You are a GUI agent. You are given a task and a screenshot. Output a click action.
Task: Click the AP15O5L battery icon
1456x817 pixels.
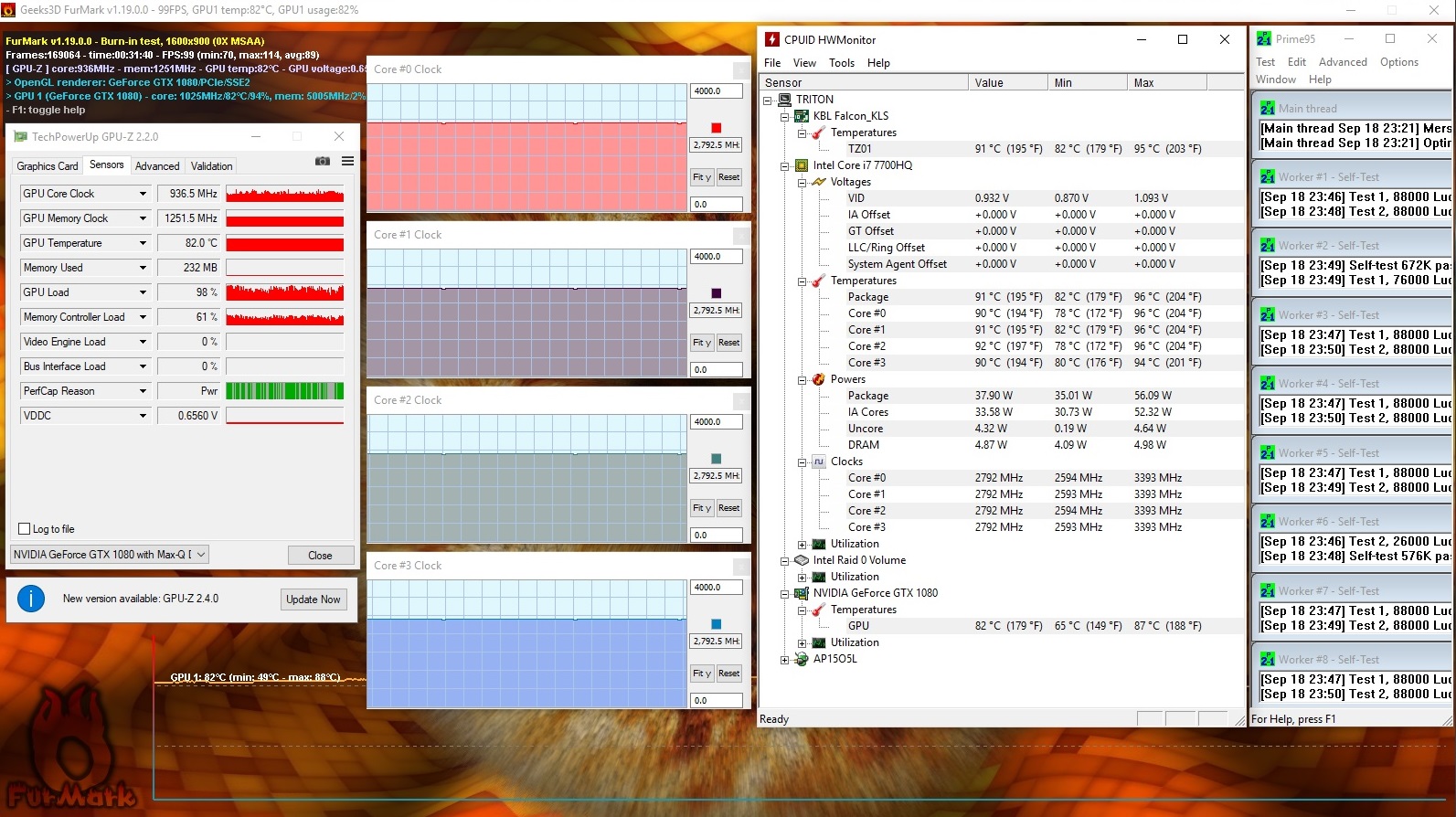click(x=802, y=659)
